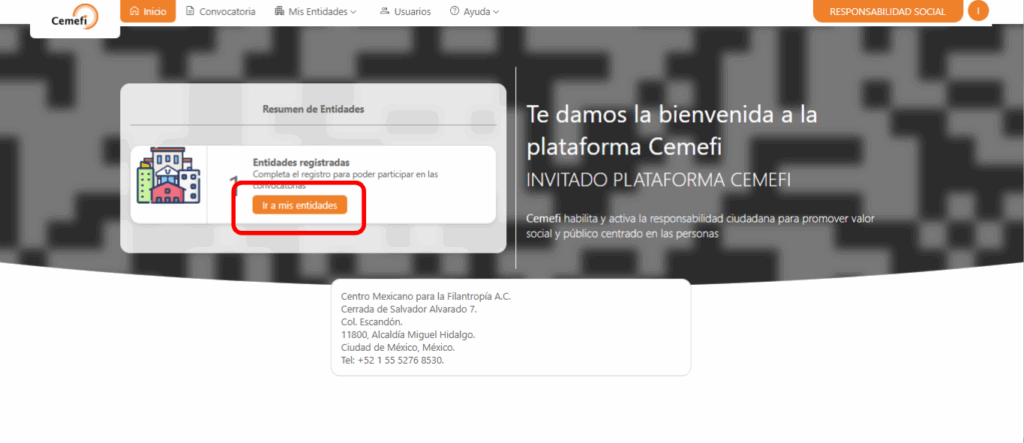Screen dimensions: 1024x443
Task: Click the Tel +52 phone number line
Action: click(x=392, y=360)
